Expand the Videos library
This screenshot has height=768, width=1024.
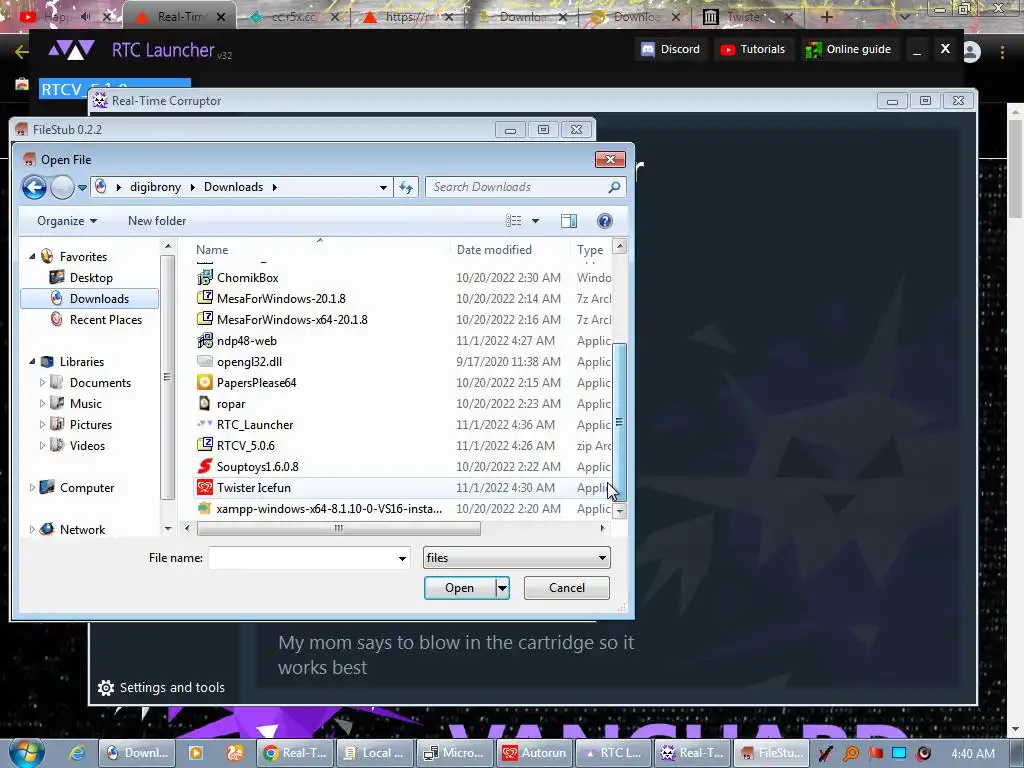[42, 445]
